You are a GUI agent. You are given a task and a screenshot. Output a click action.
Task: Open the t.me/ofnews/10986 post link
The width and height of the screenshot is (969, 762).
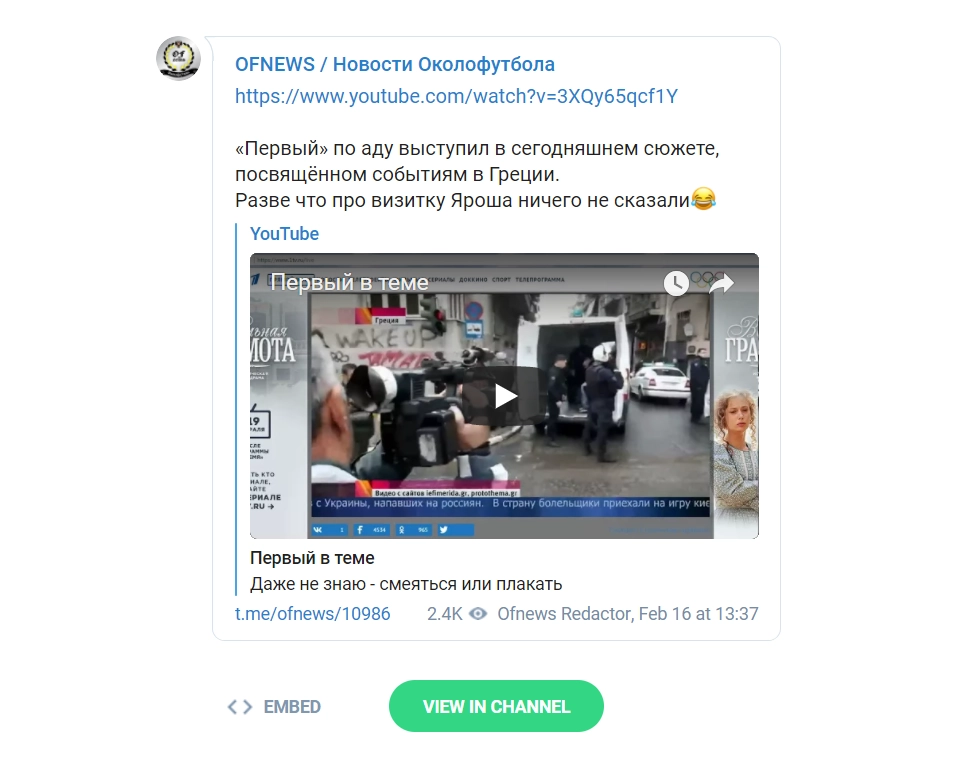[x=313, y=614]
